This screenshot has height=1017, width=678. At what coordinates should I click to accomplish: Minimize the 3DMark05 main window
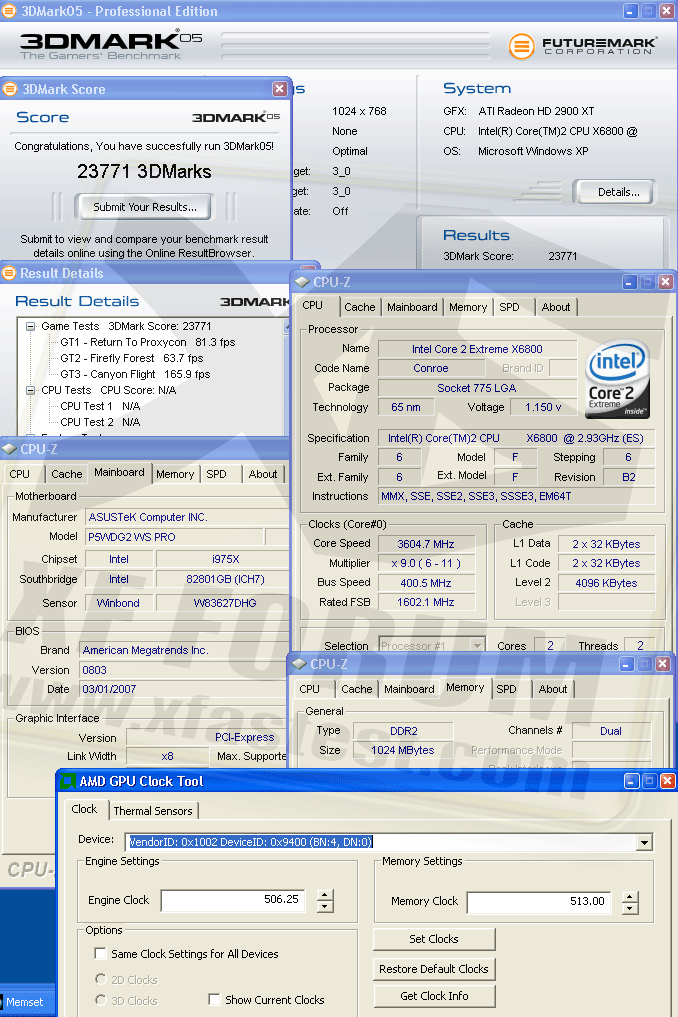(631, 11)
